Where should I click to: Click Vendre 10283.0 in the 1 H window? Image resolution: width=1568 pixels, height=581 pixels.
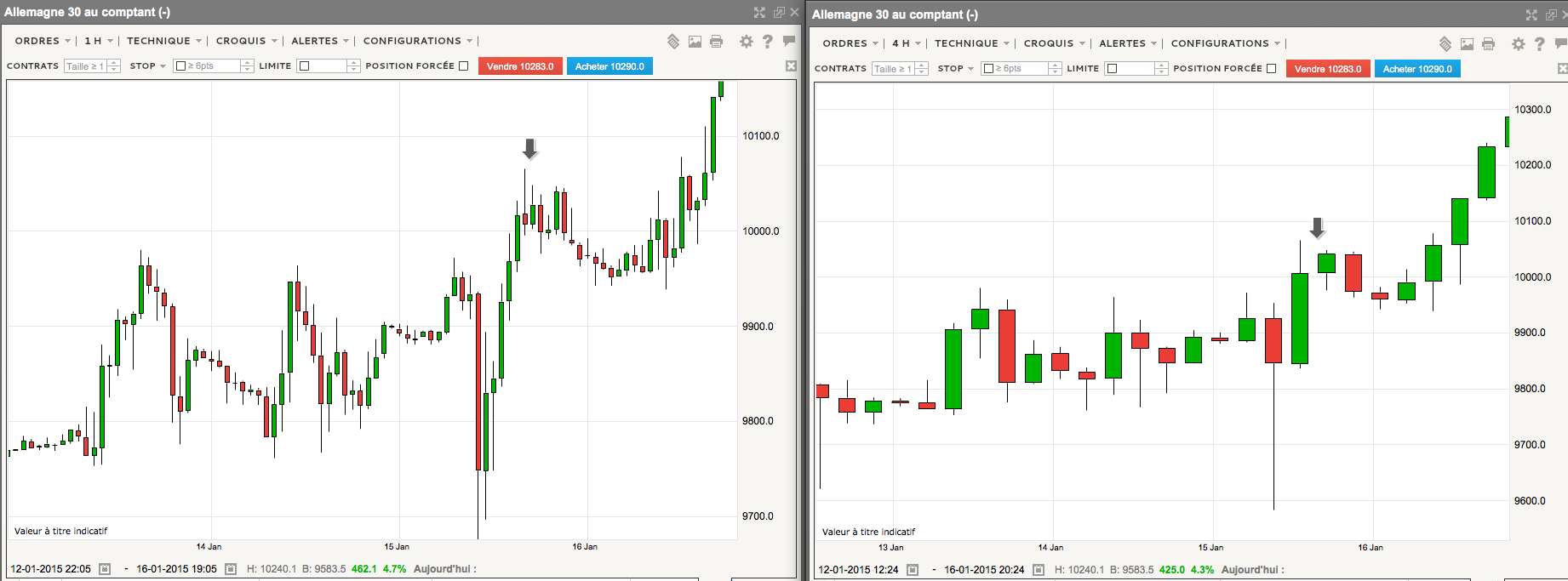pyautogui.click(x=520, y=66)
